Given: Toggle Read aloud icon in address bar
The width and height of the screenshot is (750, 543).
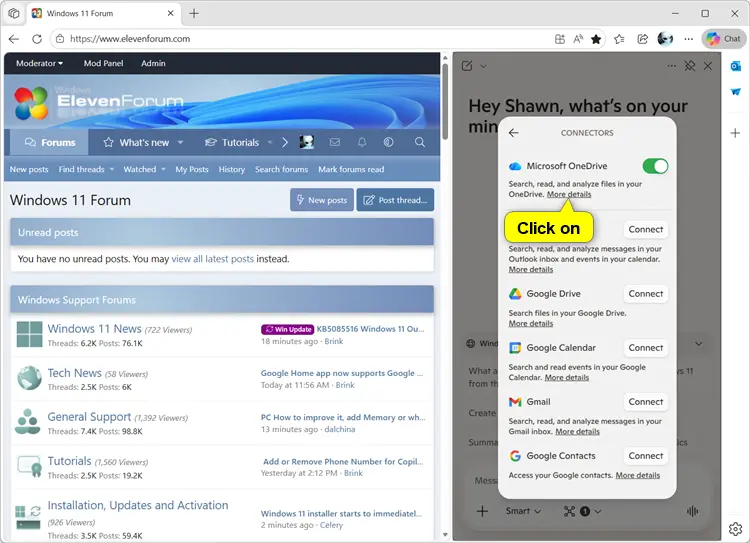Looking at the screenshot, I should (x=578, y=39).
